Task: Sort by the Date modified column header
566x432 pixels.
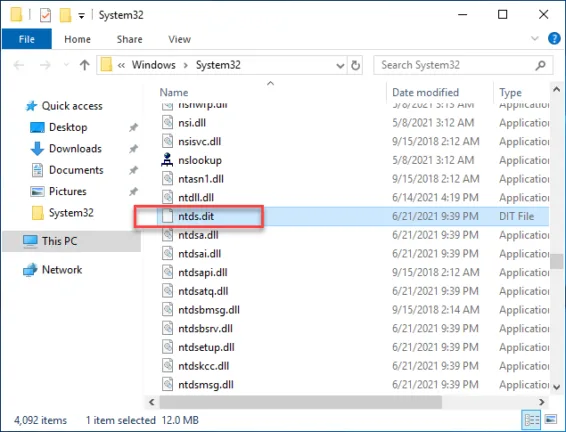Action: click(x=425, y=92)
